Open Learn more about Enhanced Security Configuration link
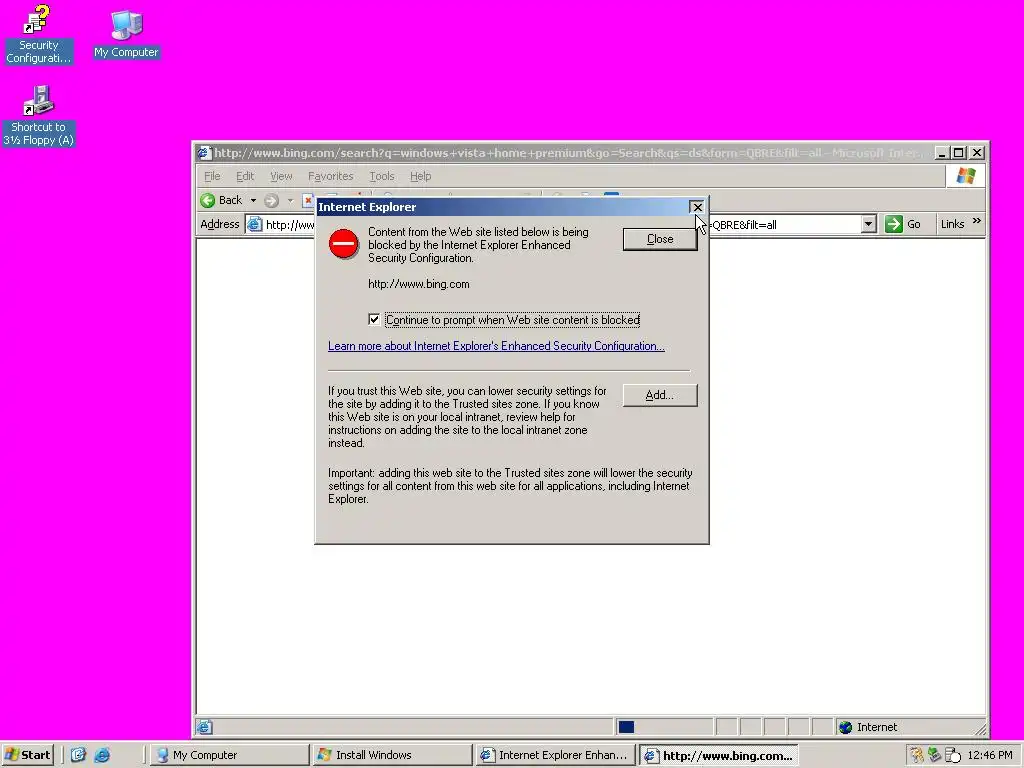The width and height of the screenshot is (1024, 768). [x=496, y=346]
